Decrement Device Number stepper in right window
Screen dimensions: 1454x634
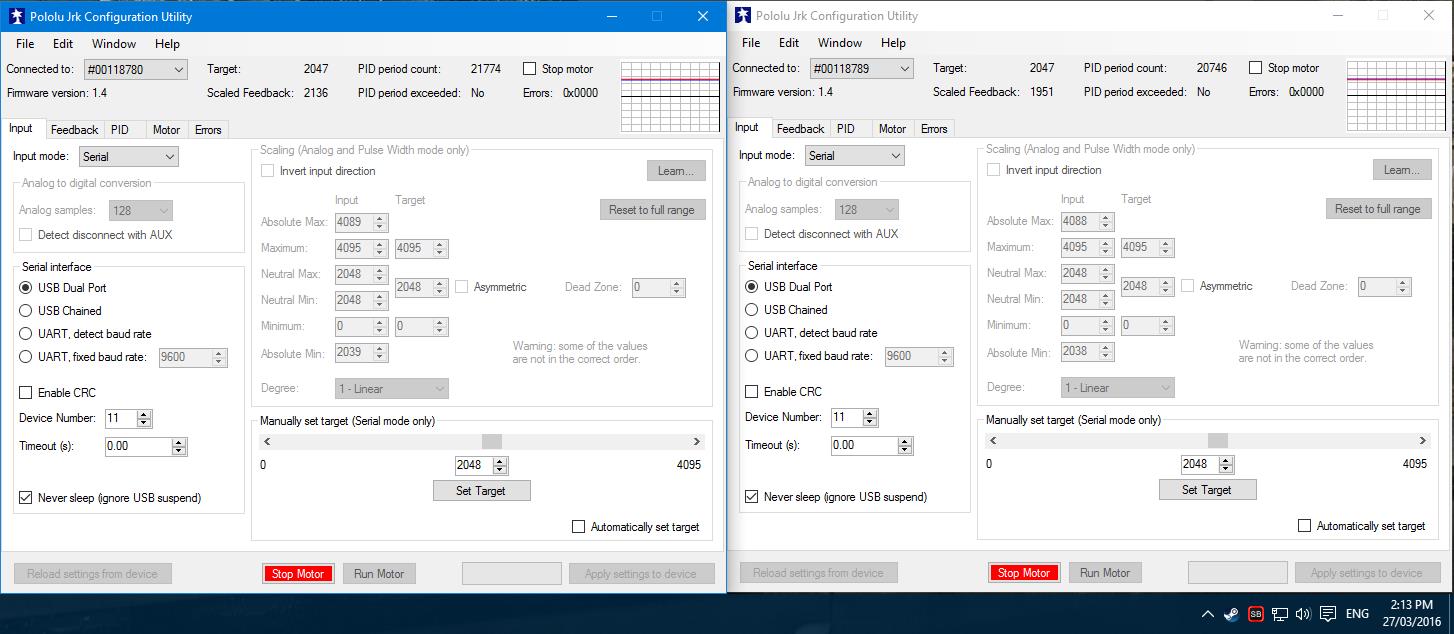pos(870,422)
